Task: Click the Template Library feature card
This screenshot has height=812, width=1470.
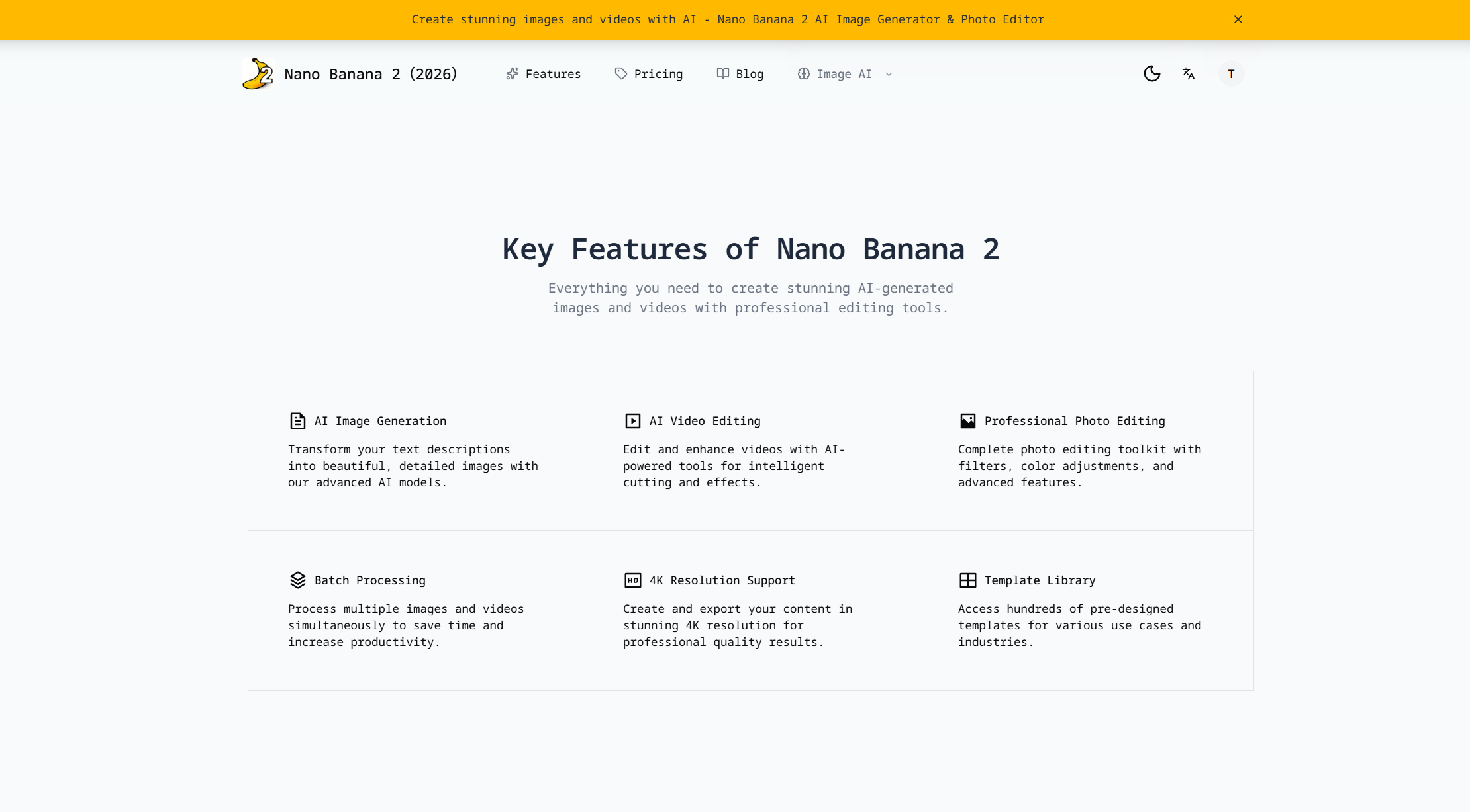Action: coord(1085,610)
